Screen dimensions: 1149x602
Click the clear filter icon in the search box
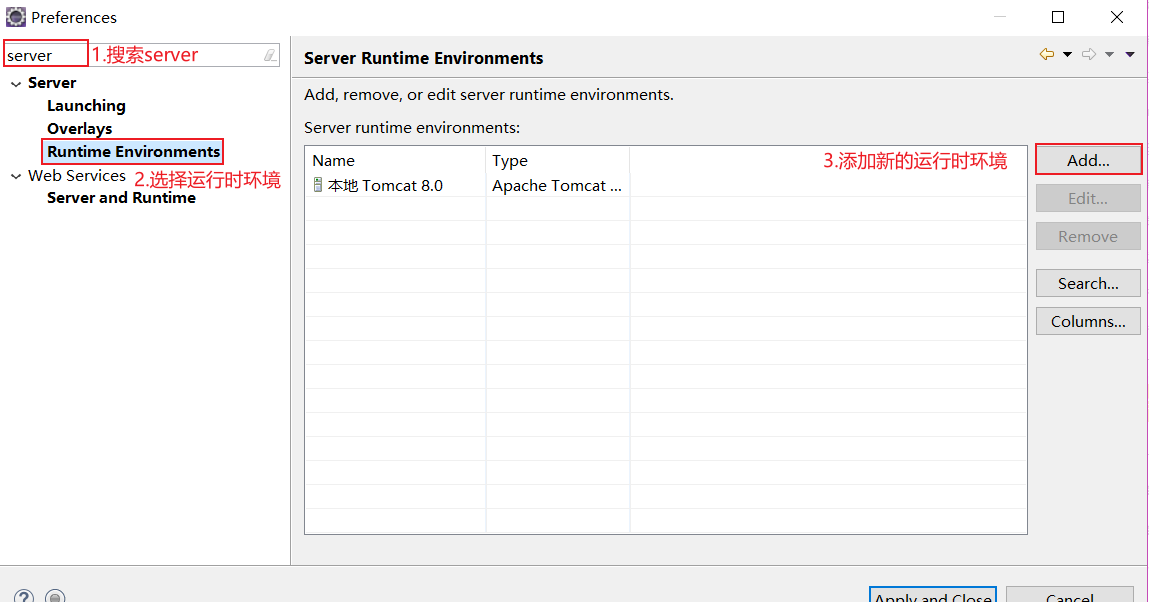click(270, 55)
